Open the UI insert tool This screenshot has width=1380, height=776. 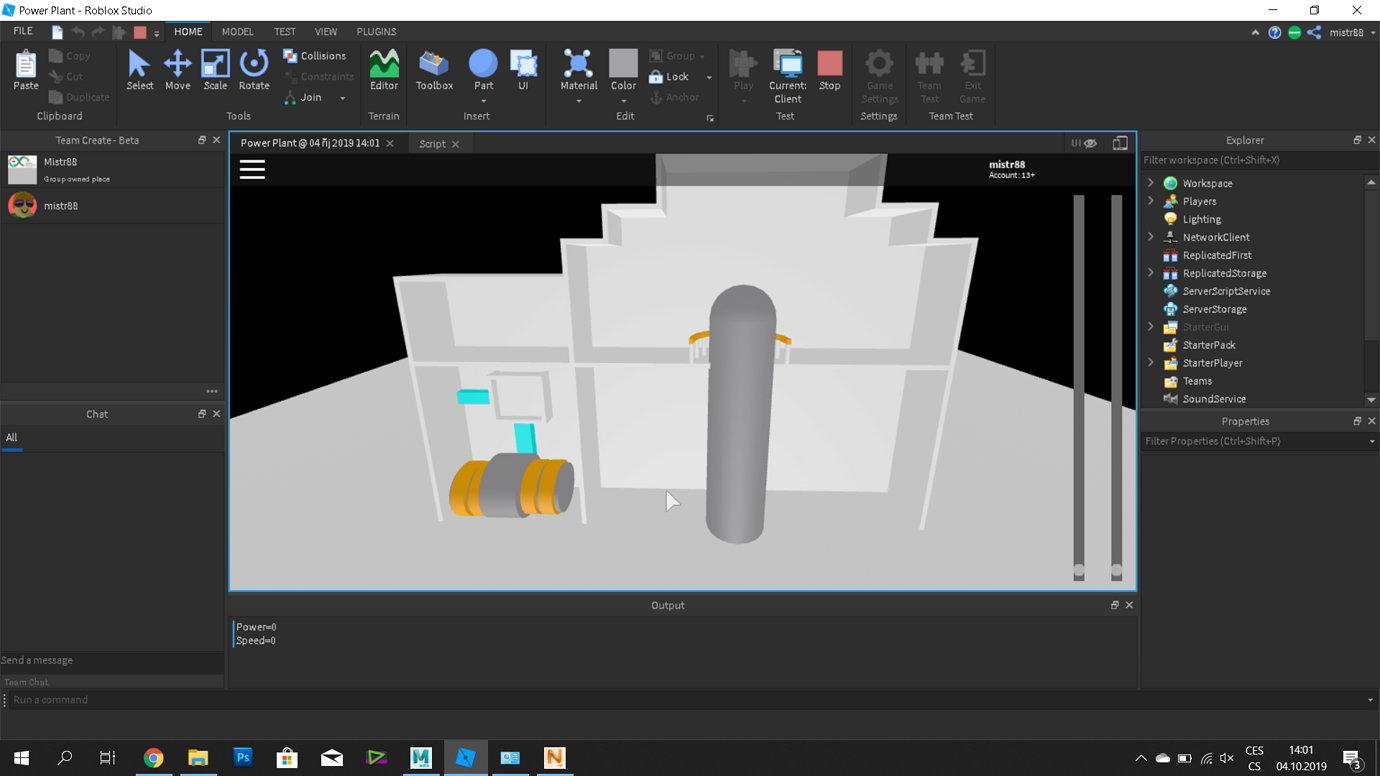(523, 70)
